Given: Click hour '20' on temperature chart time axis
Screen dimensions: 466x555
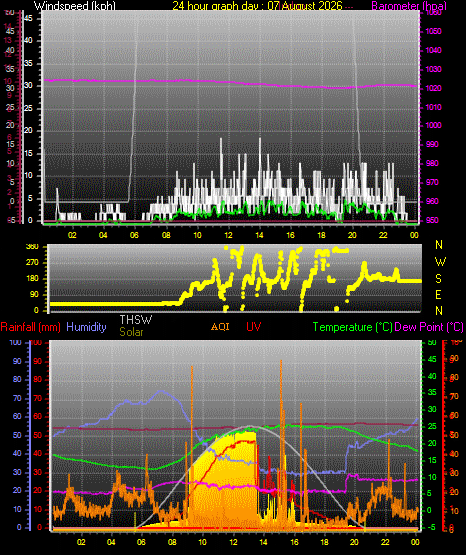Looking at the screenshot, I should [x=354, y=542].
